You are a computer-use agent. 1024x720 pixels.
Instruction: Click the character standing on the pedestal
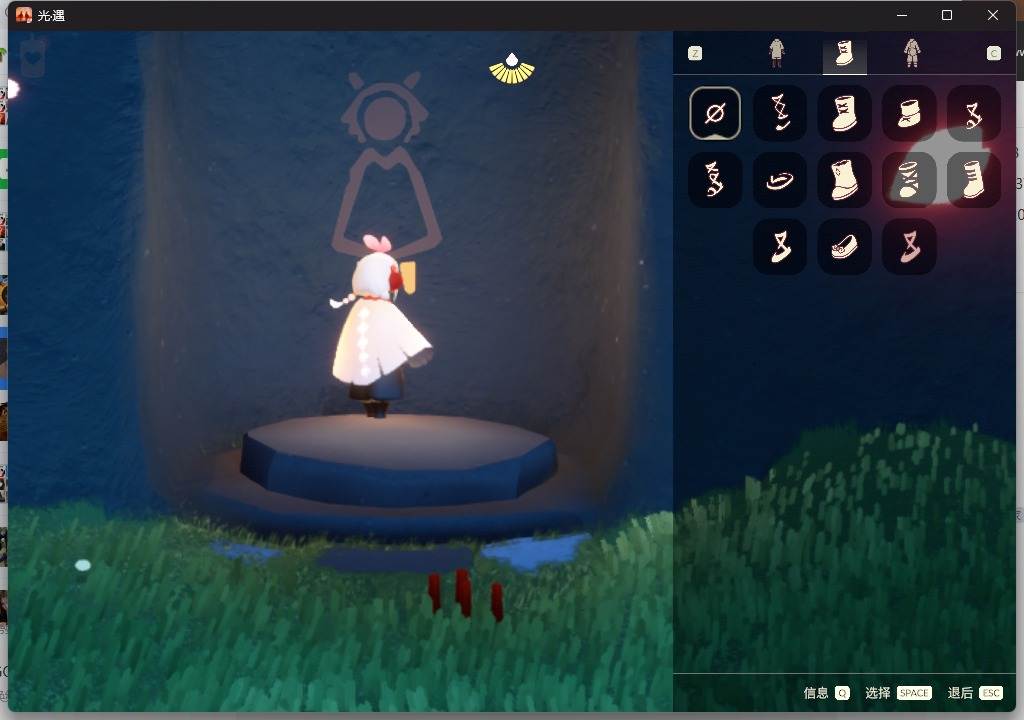coord(380,325)
